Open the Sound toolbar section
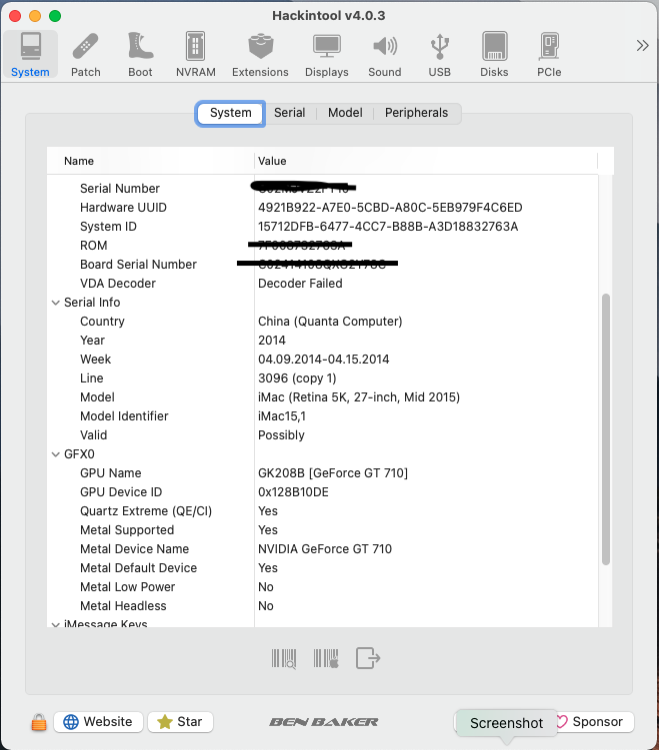 tap(384, 55)
